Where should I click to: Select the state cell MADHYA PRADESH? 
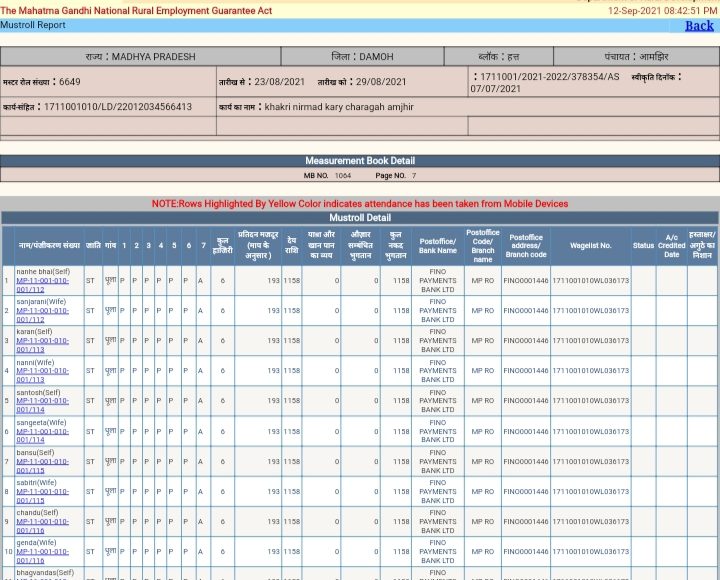click(x=141, y=56)
